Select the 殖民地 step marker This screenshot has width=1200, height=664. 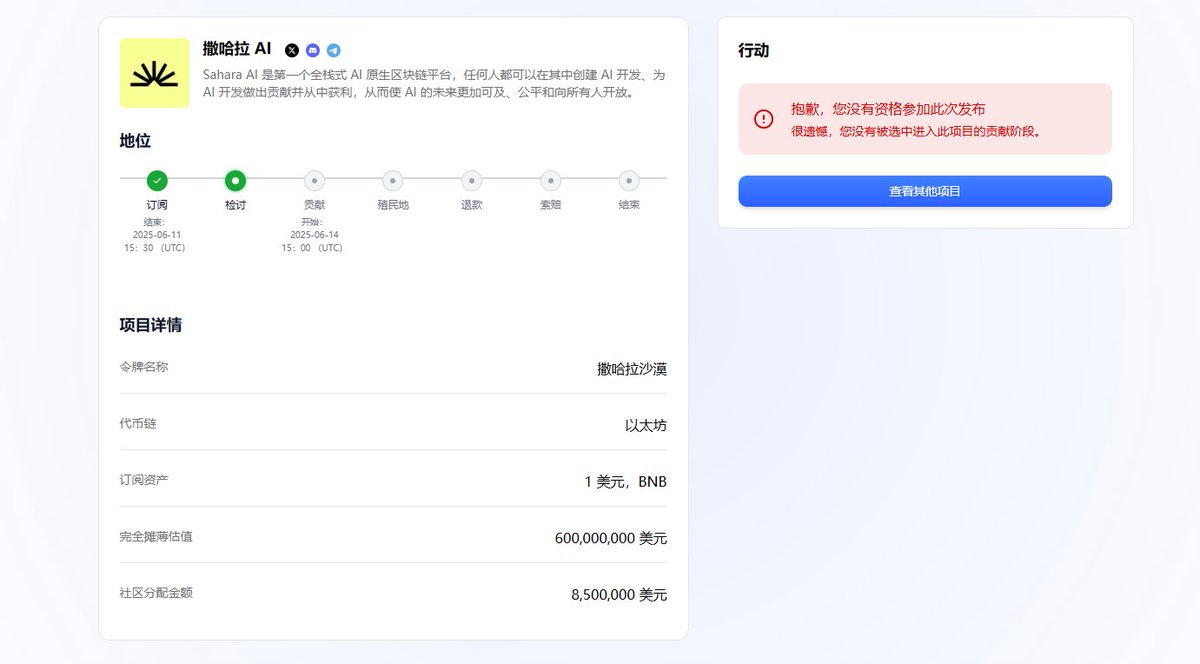(x=393, y=181)
